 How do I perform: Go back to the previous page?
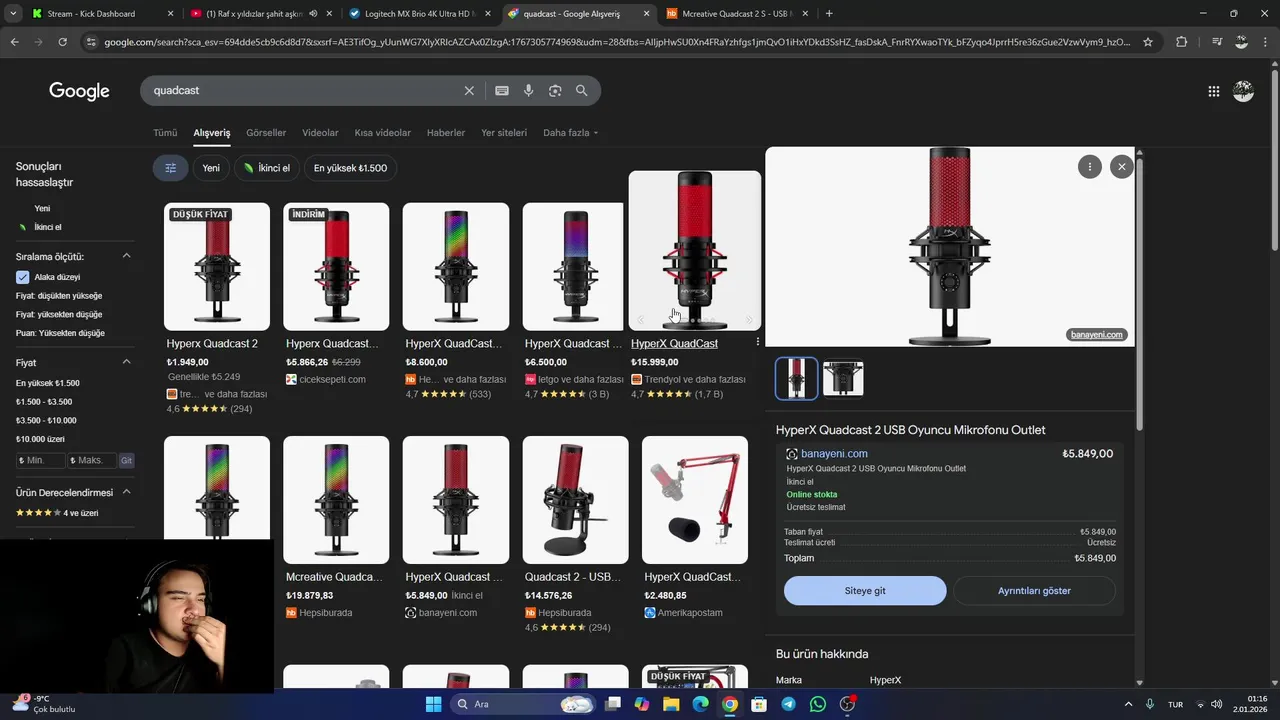[14, 42]
